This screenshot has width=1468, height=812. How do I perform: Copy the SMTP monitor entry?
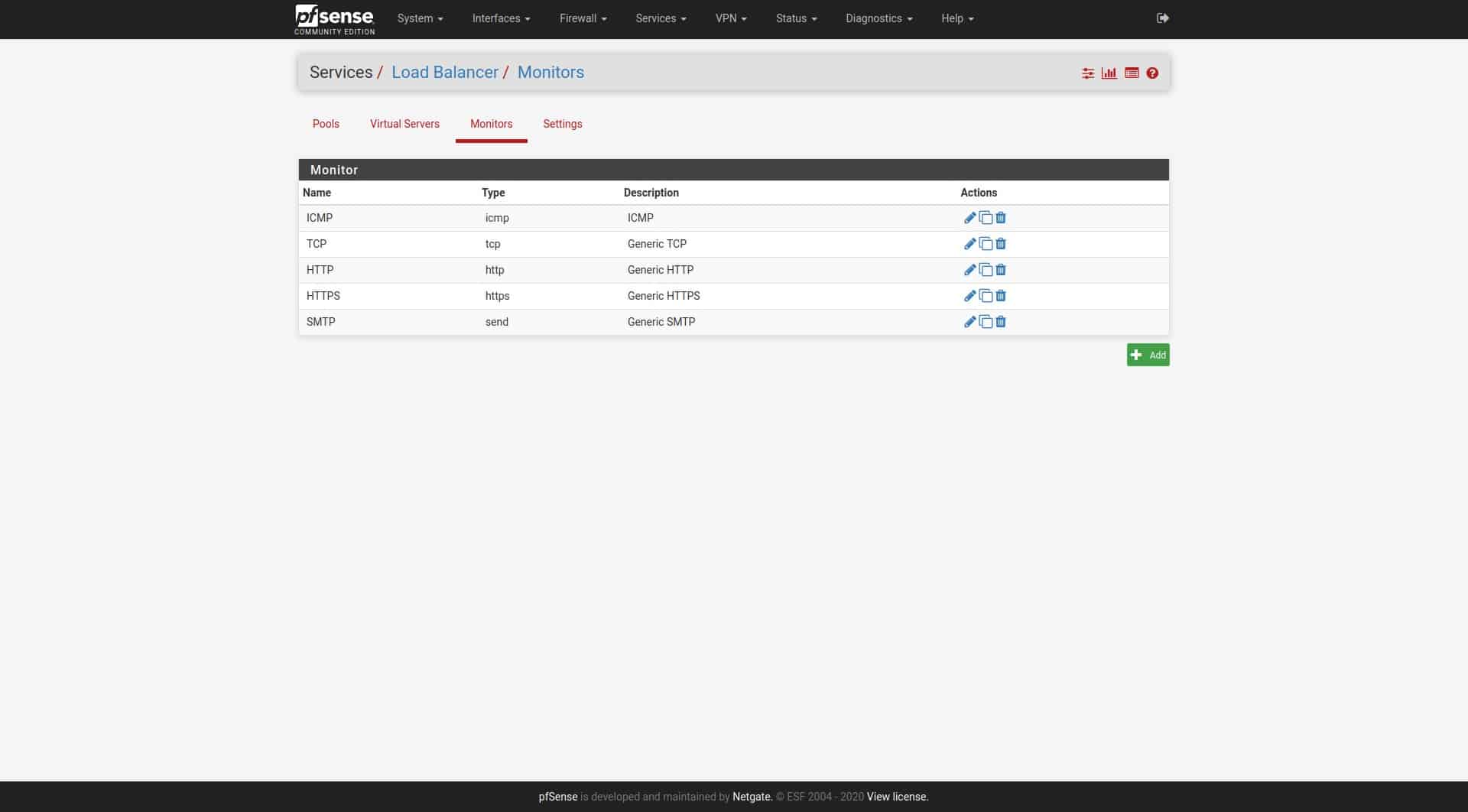tap(986, 322)
